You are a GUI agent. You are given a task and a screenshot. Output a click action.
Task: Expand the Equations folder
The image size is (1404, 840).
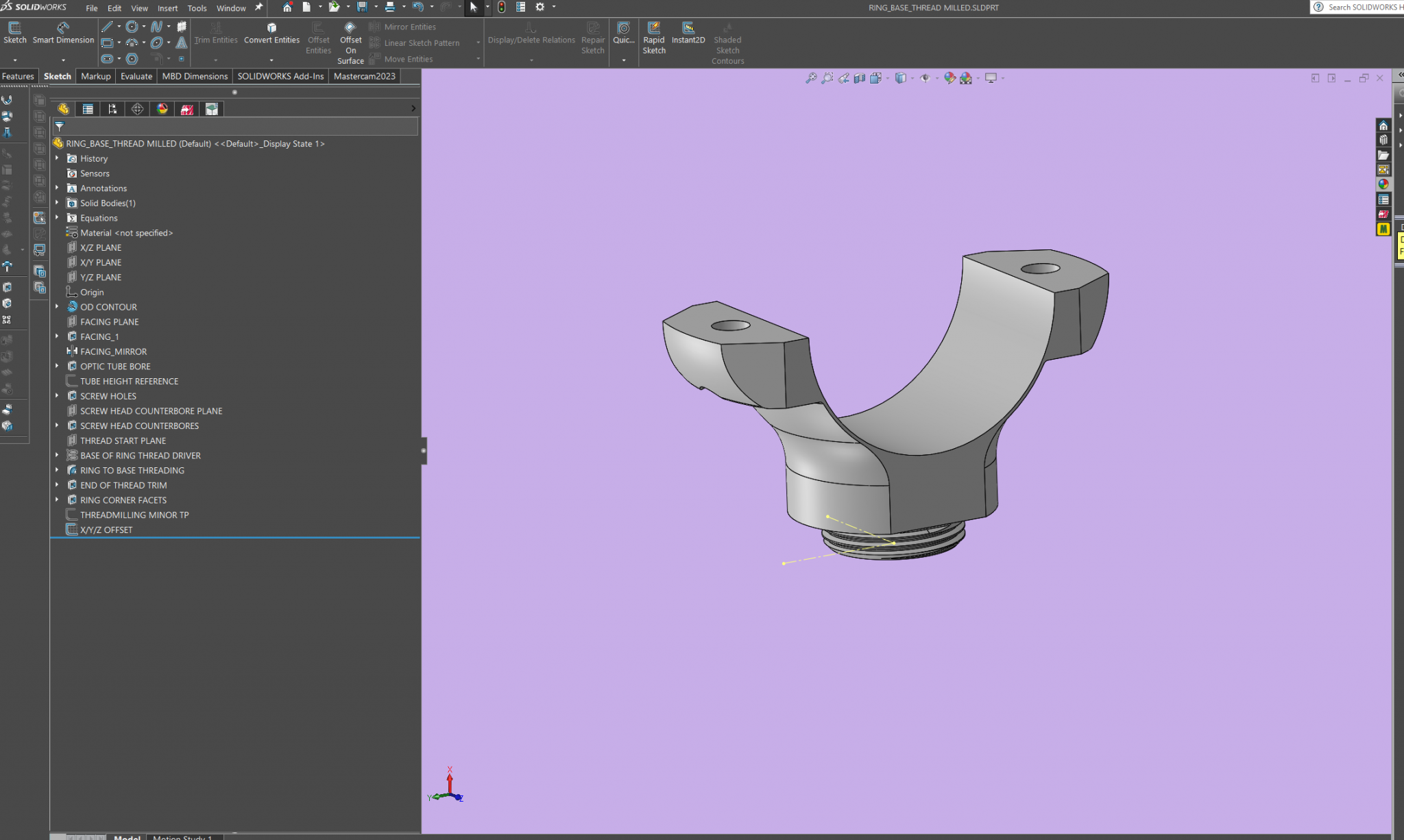[x=57, y=218]
